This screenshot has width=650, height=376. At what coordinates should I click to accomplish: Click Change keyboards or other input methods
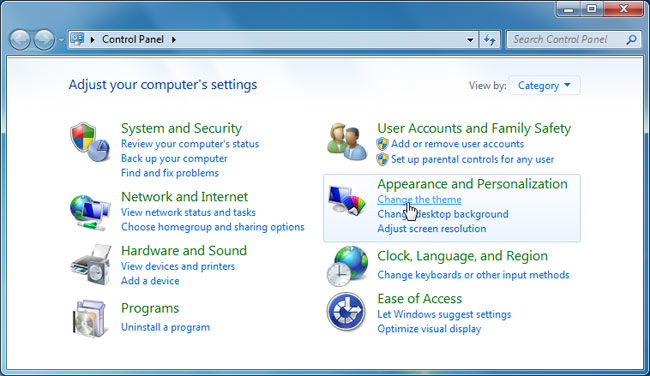tap(473, 275)
